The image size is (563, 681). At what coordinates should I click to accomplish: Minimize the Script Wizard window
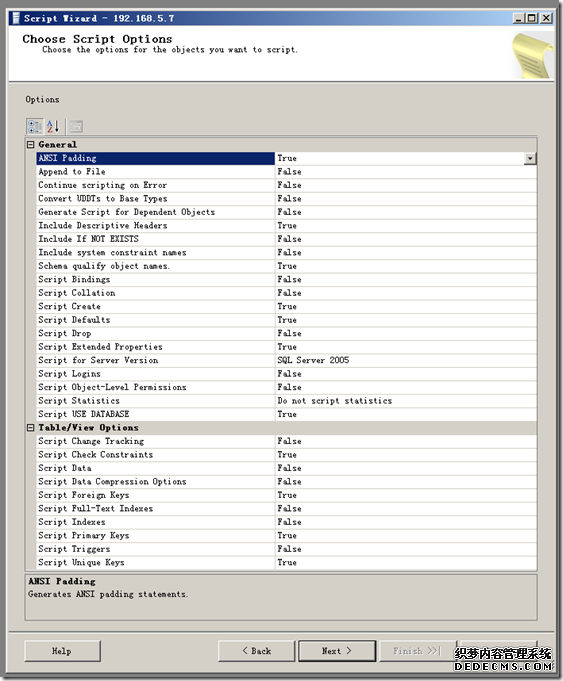[x=519, y=18]
